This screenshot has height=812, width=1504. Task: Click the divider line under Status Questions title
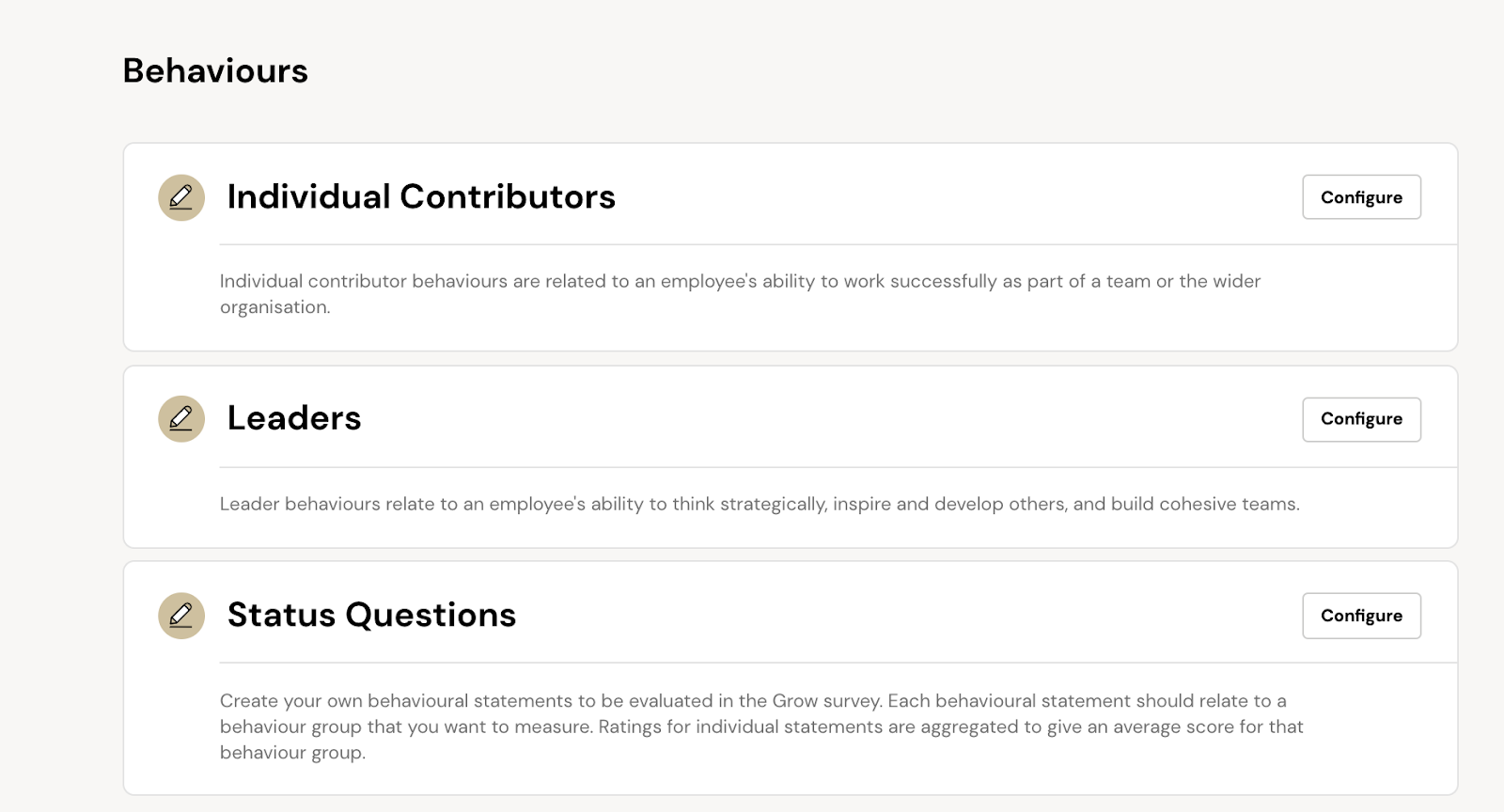click(x=838, y=663)
